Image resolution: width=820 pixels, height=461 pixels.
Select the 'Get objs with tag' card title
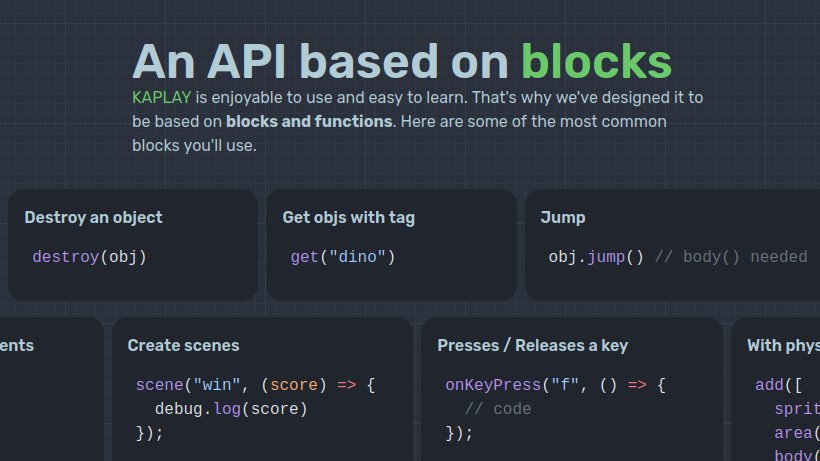click(348, 217)
